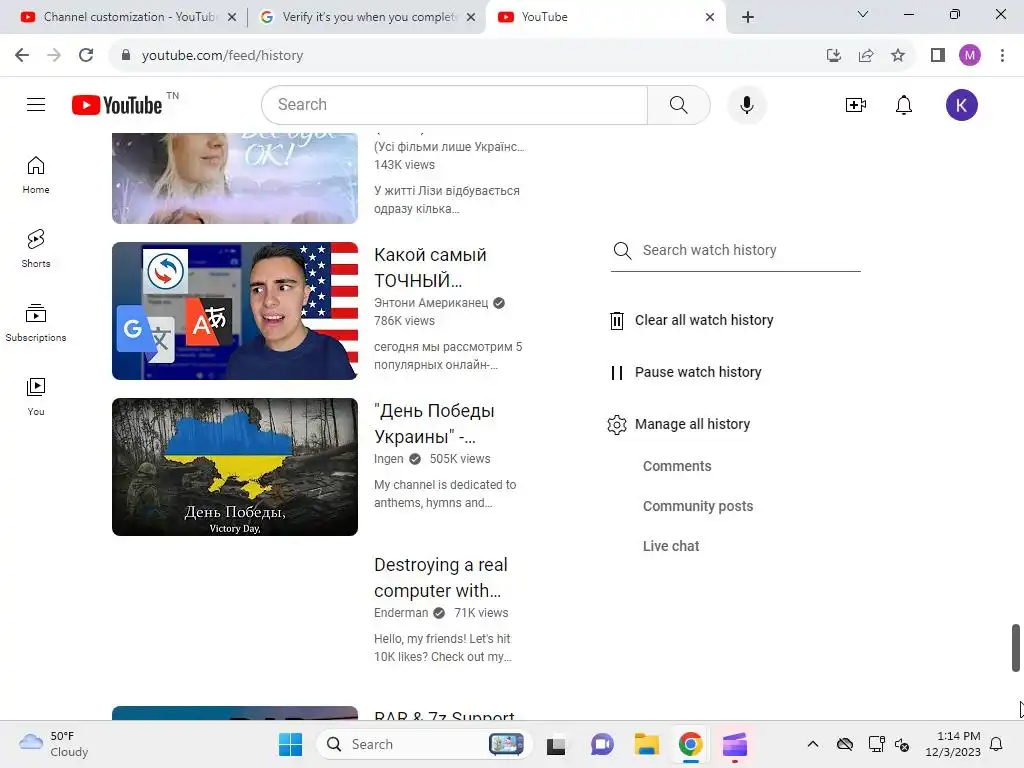The image size is (1024, 768).
Task: Open the Какой самый ТОЧНЫЙ video thumbnail
Action: (x=235, y=311)
